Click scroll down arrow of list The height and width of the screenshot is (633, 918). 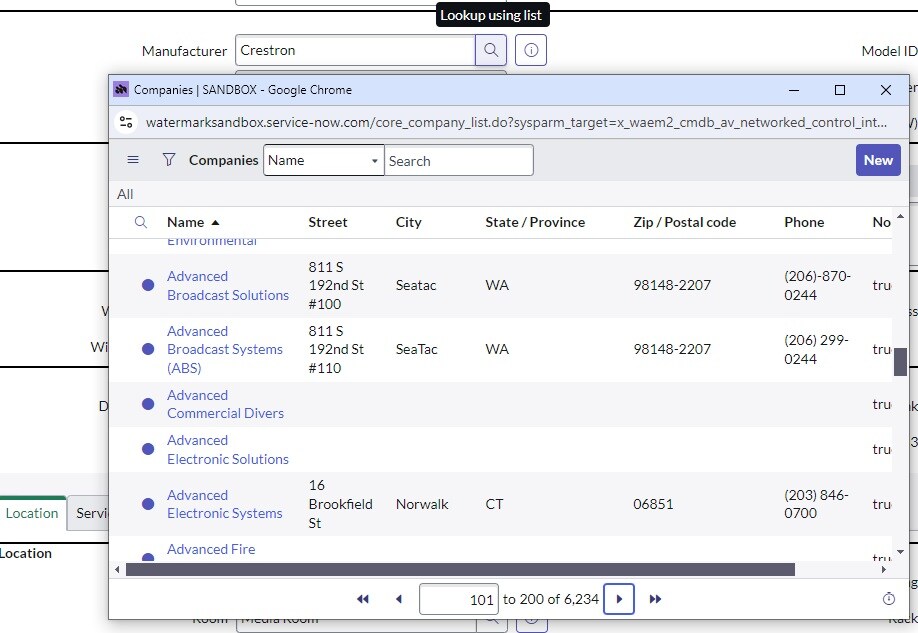[x=900, y=552]
